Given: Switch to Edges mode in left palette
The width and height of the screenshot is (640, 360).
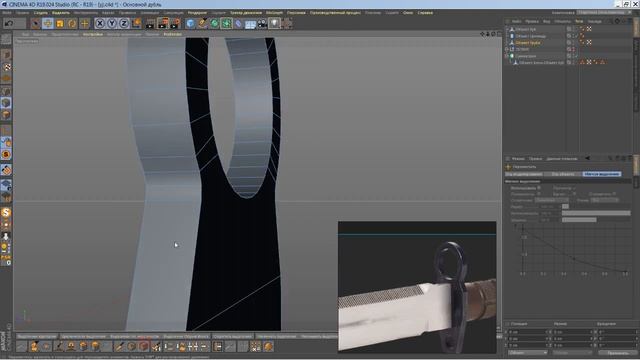Looking at the screenshot, I should point(6,102).
